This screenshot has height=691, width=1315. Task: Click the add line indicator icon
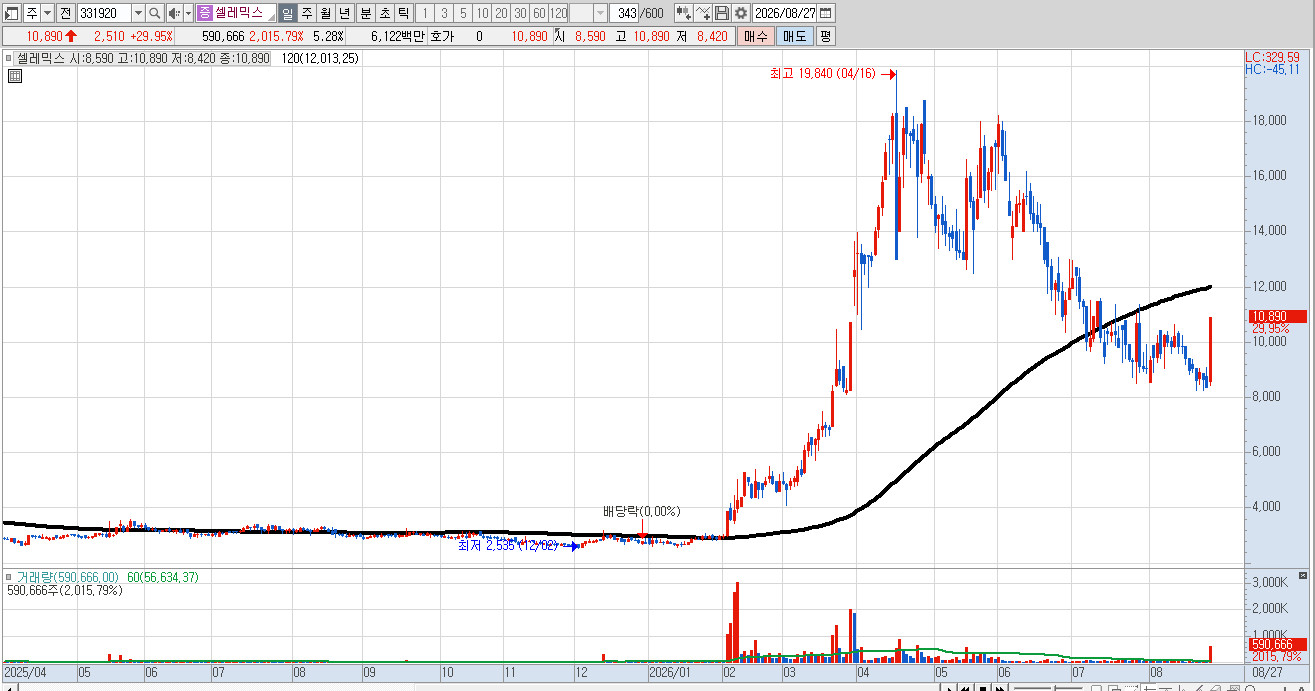[703, 13]
